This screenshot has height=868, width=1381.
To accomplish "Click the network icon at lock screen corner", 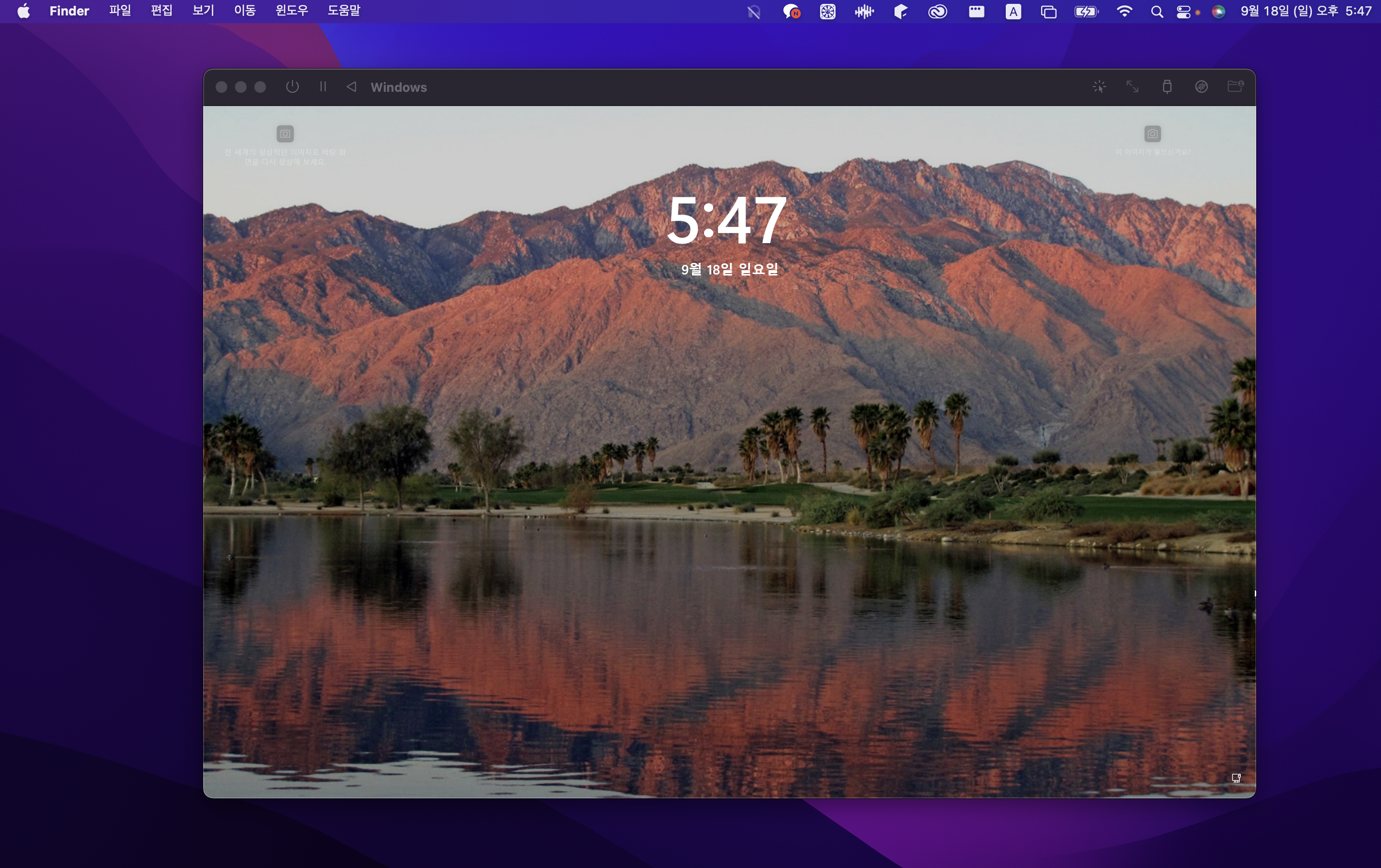I will coord(1236,778).
